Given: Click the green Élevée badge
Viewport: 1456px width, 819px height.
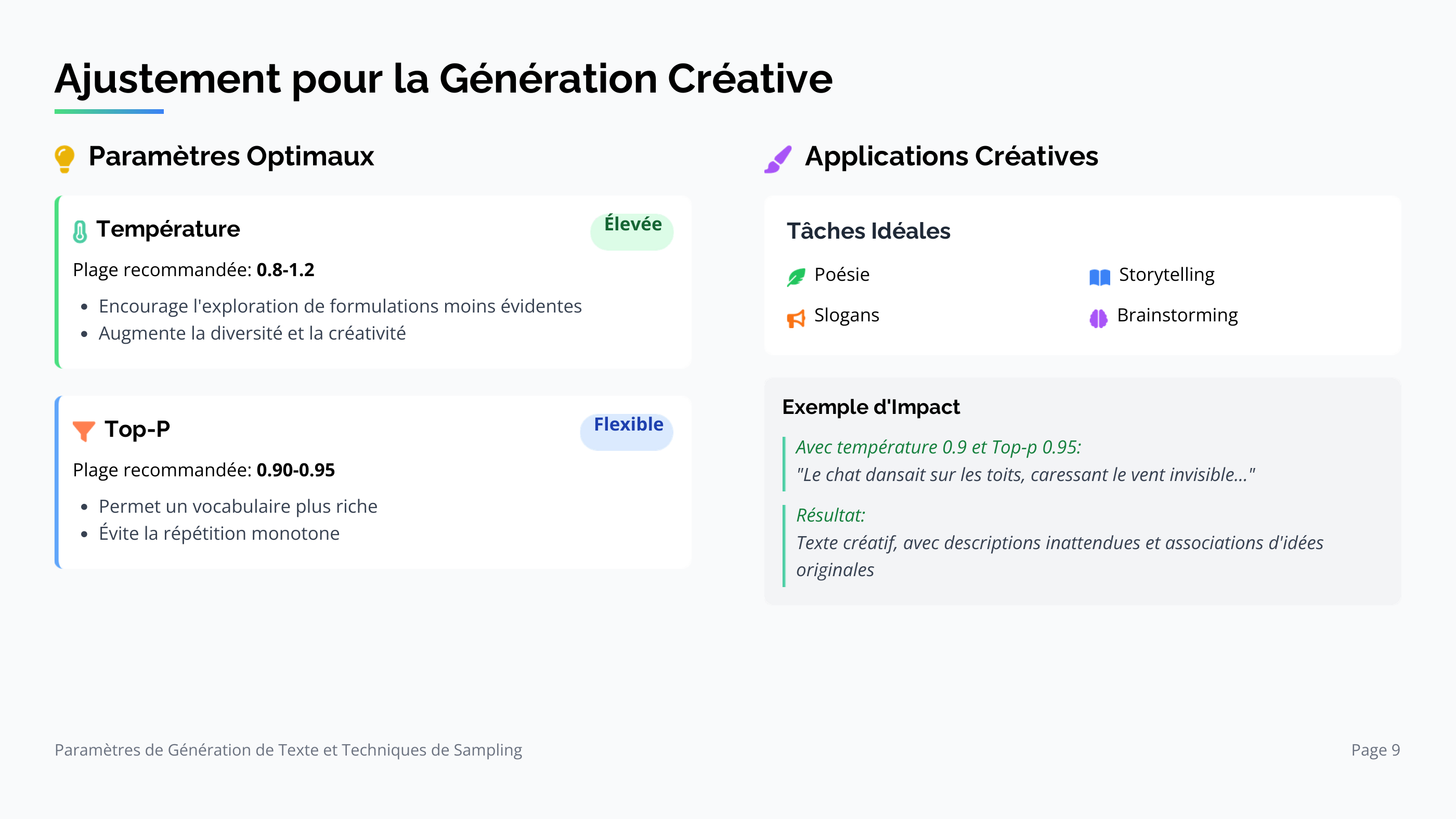Looking at the screenshot, I should 632,230.
